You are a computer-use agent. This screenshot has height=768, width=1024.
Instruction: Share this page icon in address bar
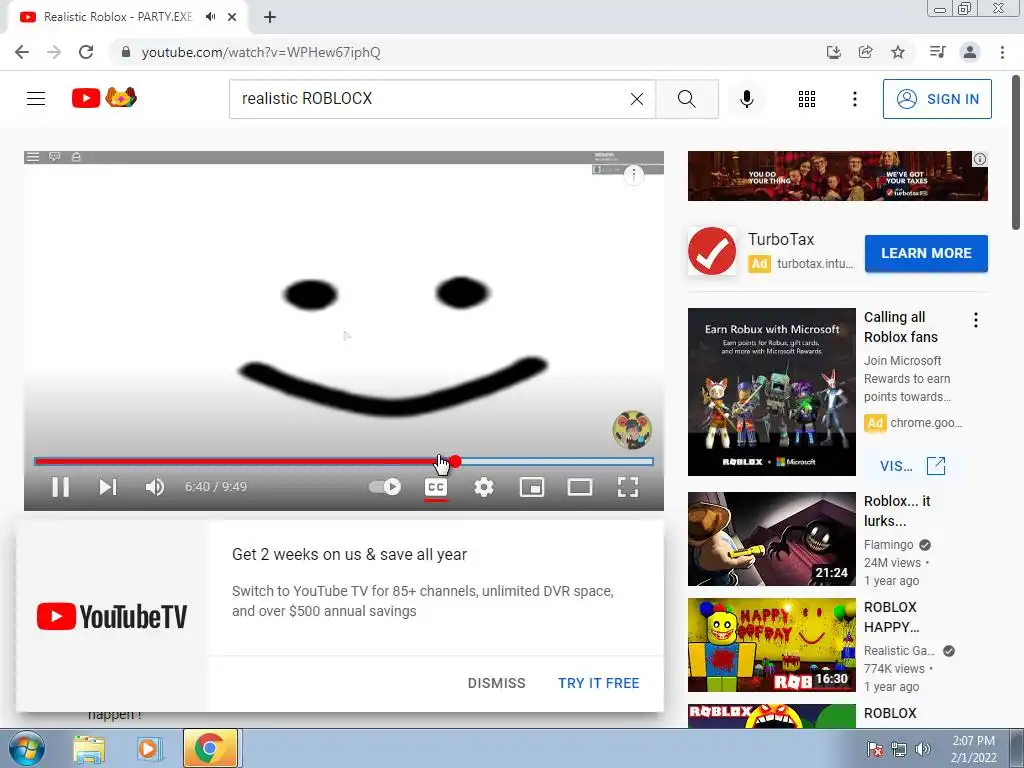click(x=866, y=52)
